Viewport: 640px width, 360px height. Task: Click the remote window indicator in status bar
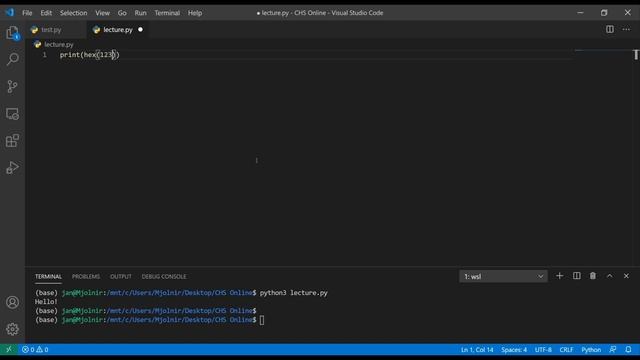9,349
